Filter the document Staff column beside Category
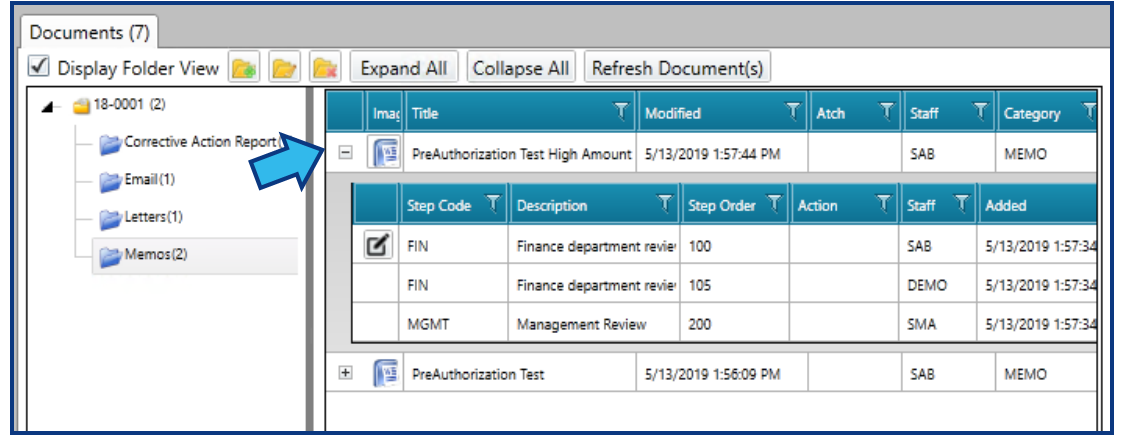Screen dimensions: 1123x436 pos(982,112)
